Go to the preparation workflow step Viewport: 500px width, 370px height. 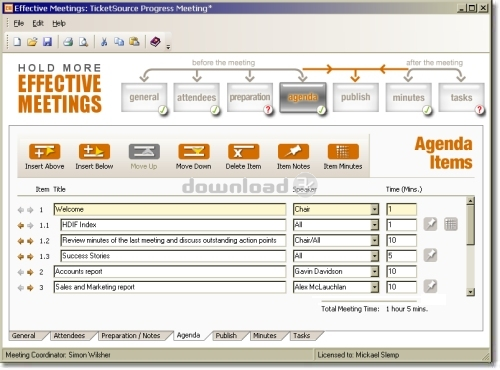pyautogui.click(x=250, y=97)
